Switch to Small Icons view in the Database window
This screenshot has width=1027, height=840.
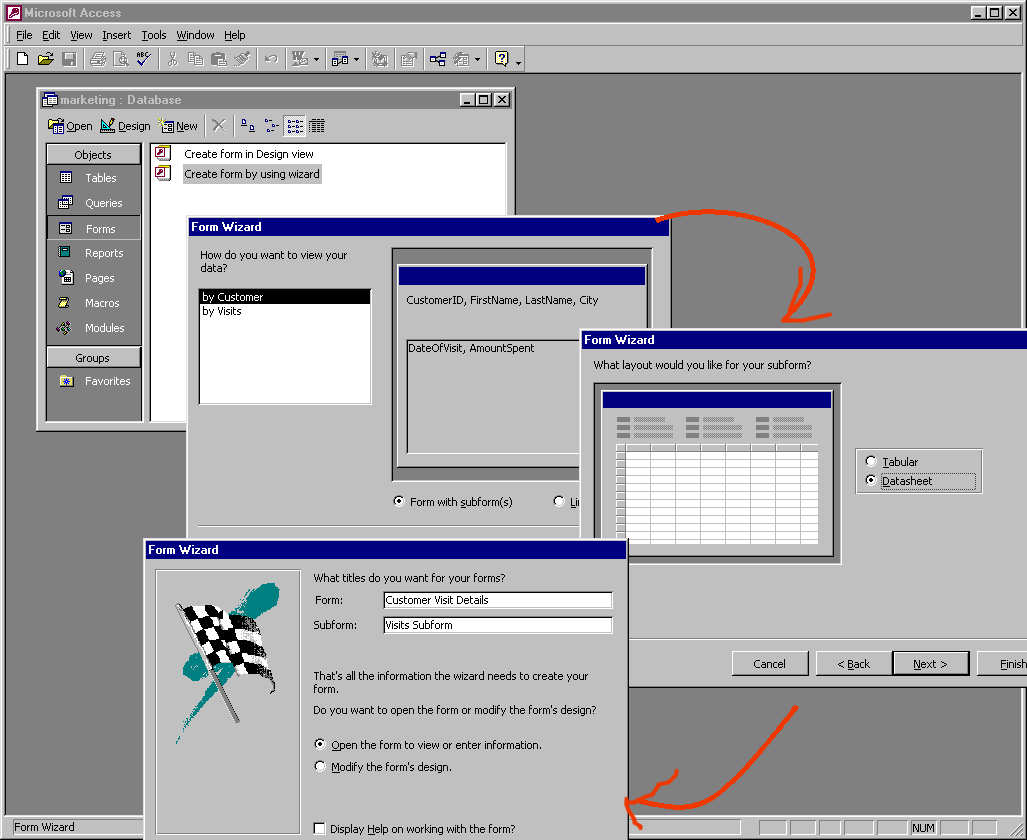[x=271, y=125]
